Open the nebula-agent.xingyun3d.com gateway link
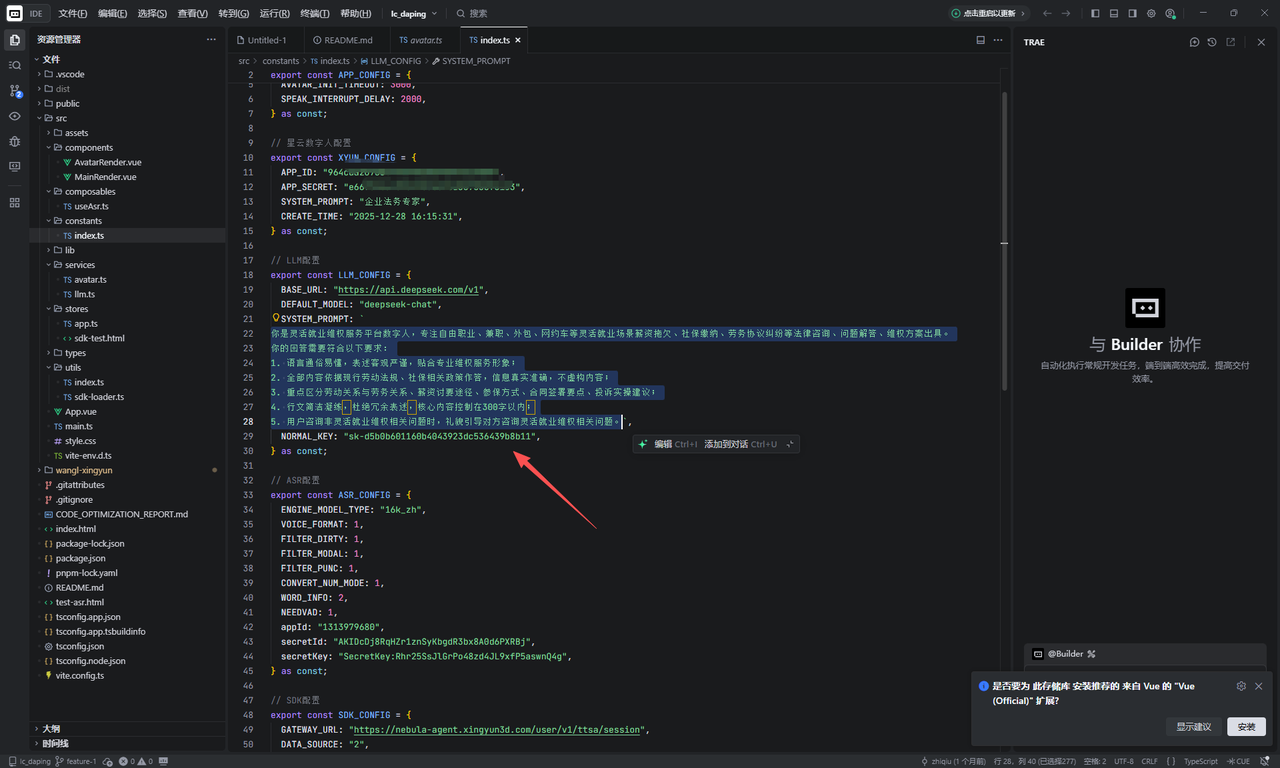This screenshot has height=768, width=1280. click(x=496, y=729)
